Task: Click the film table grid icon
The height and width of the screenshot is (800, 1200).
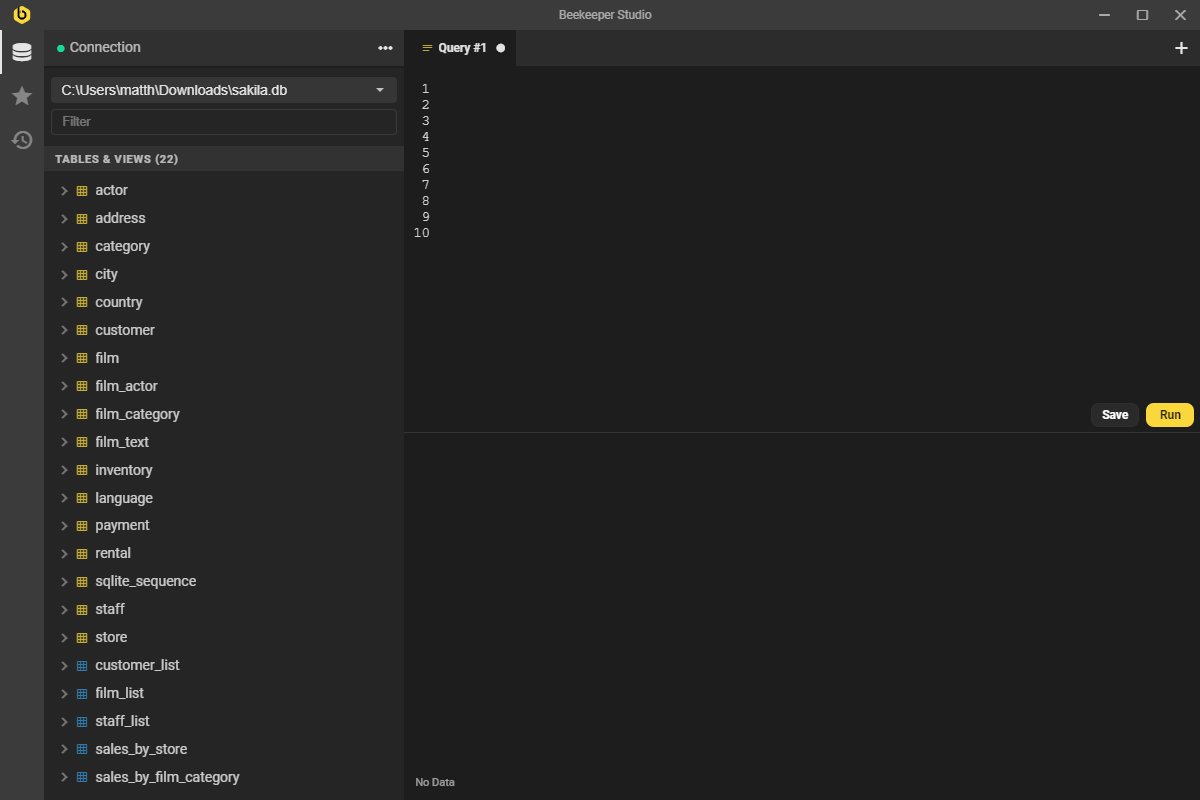Action: tap(82, 359)
